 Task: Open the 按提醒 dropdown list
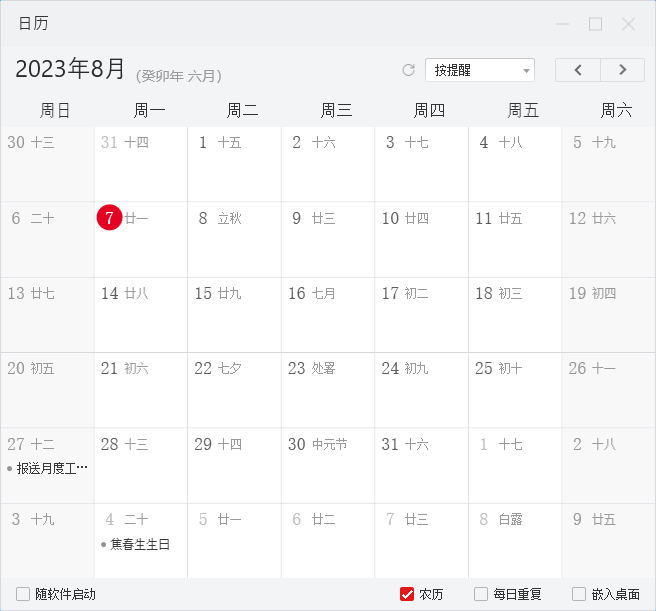click(480, 70)
